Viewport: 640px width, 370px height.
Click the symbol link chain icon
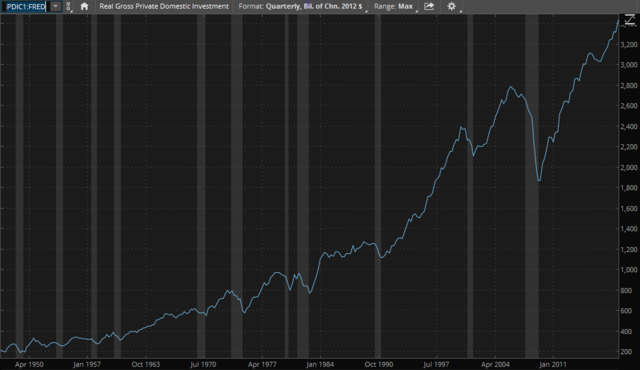click(x=69, y=7)
